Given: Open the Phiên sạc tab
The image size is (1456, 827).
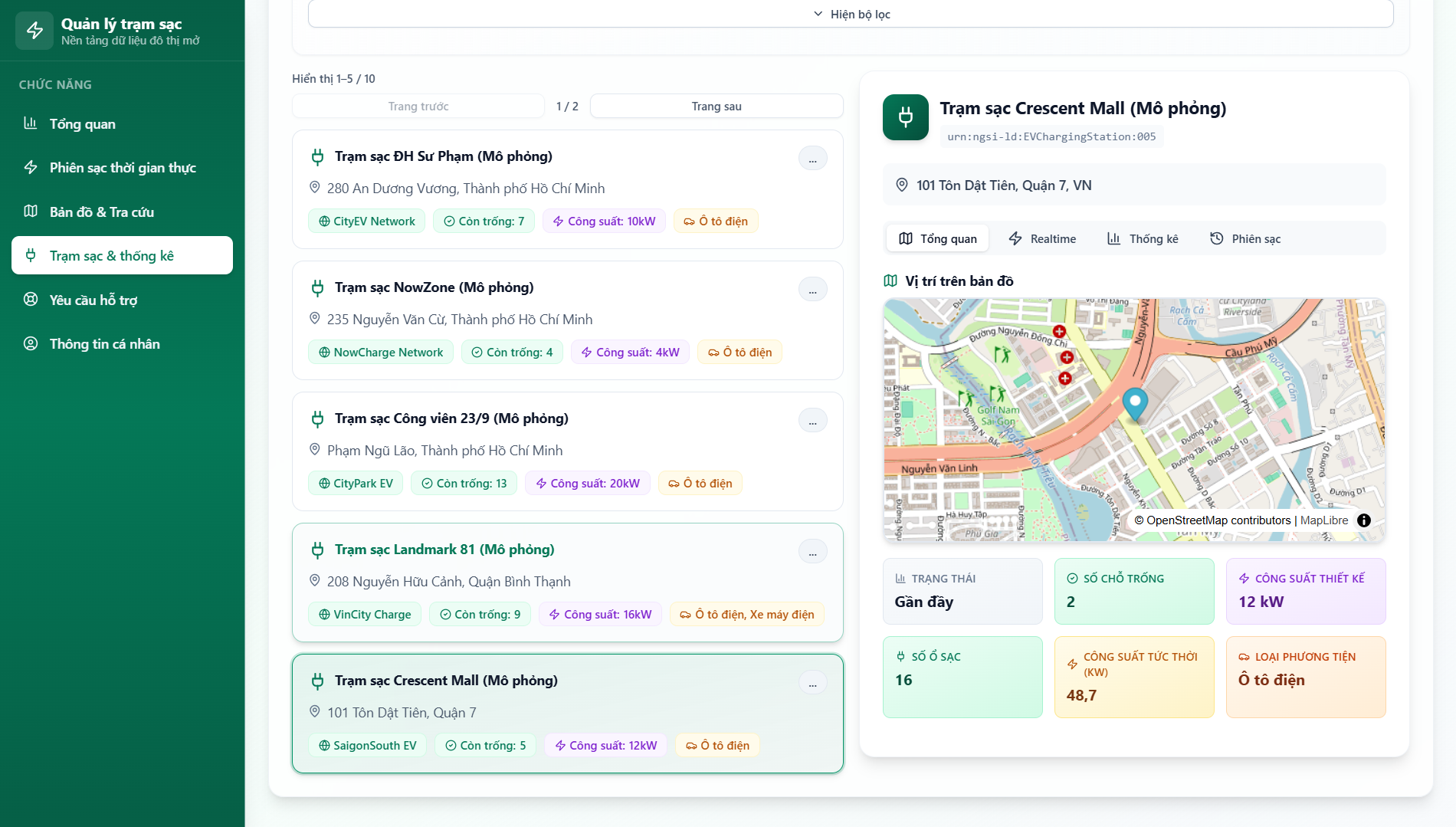Looking at the screenshot, I should click(x=1244, y=238).
